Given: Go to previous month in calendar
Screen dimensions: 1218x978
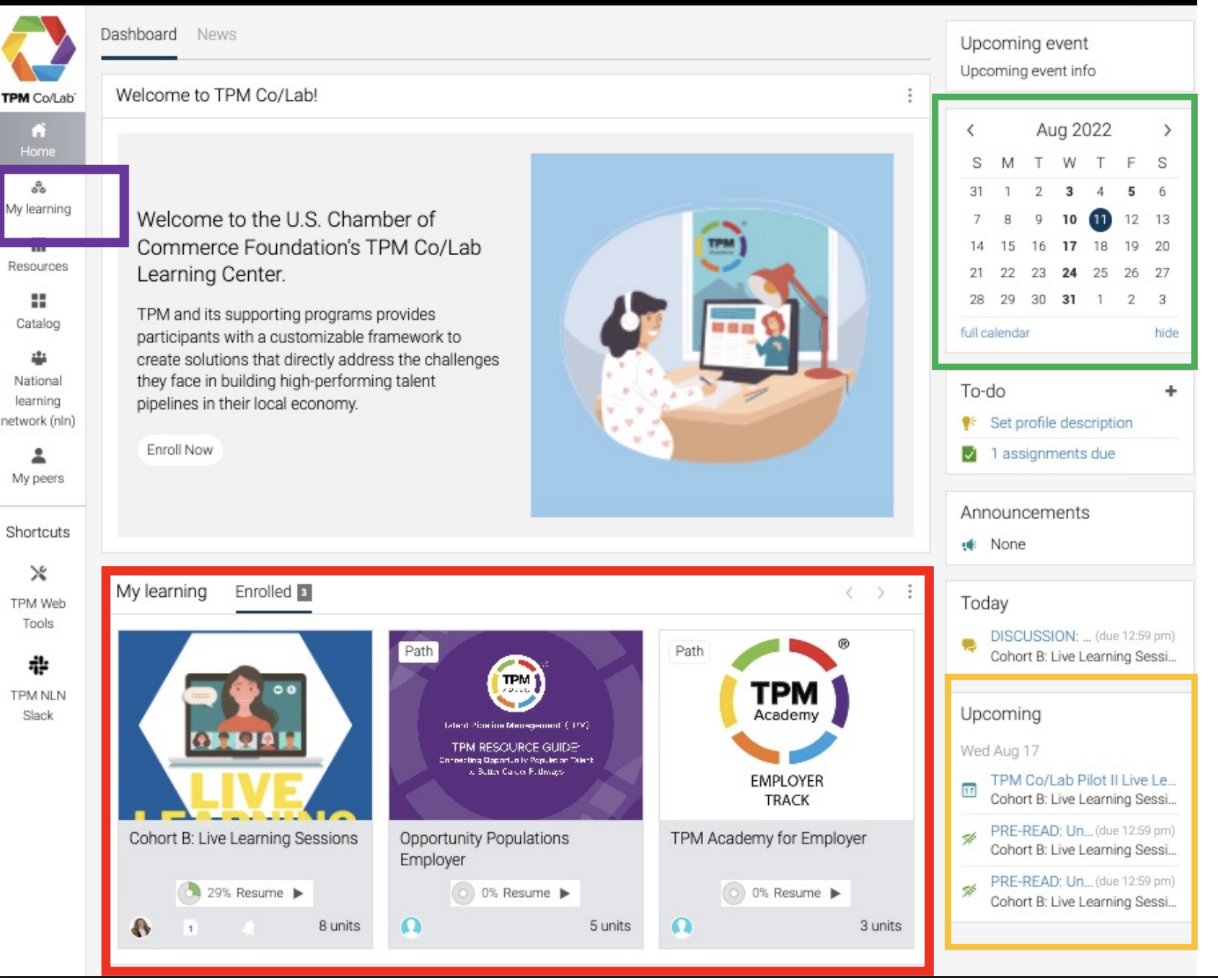Looking at the screenshot, I should 970,130.
